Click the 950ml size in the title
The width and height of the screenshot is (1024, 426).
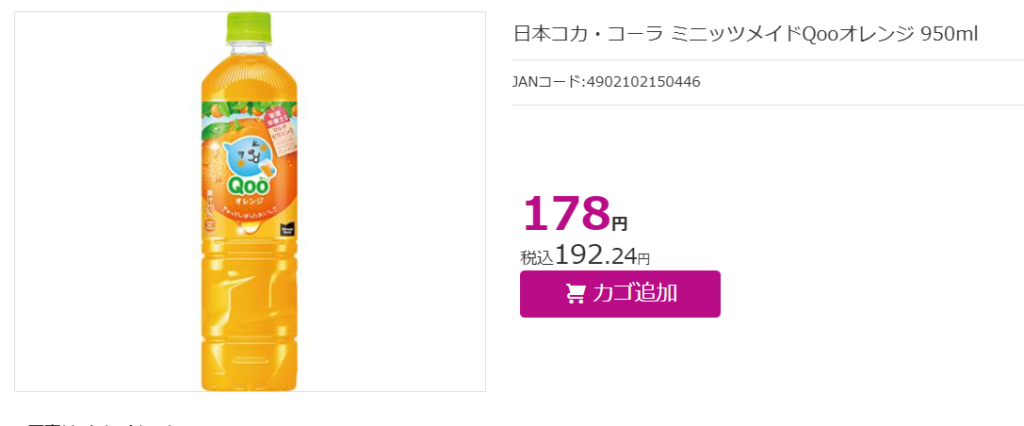pos(949,35)
